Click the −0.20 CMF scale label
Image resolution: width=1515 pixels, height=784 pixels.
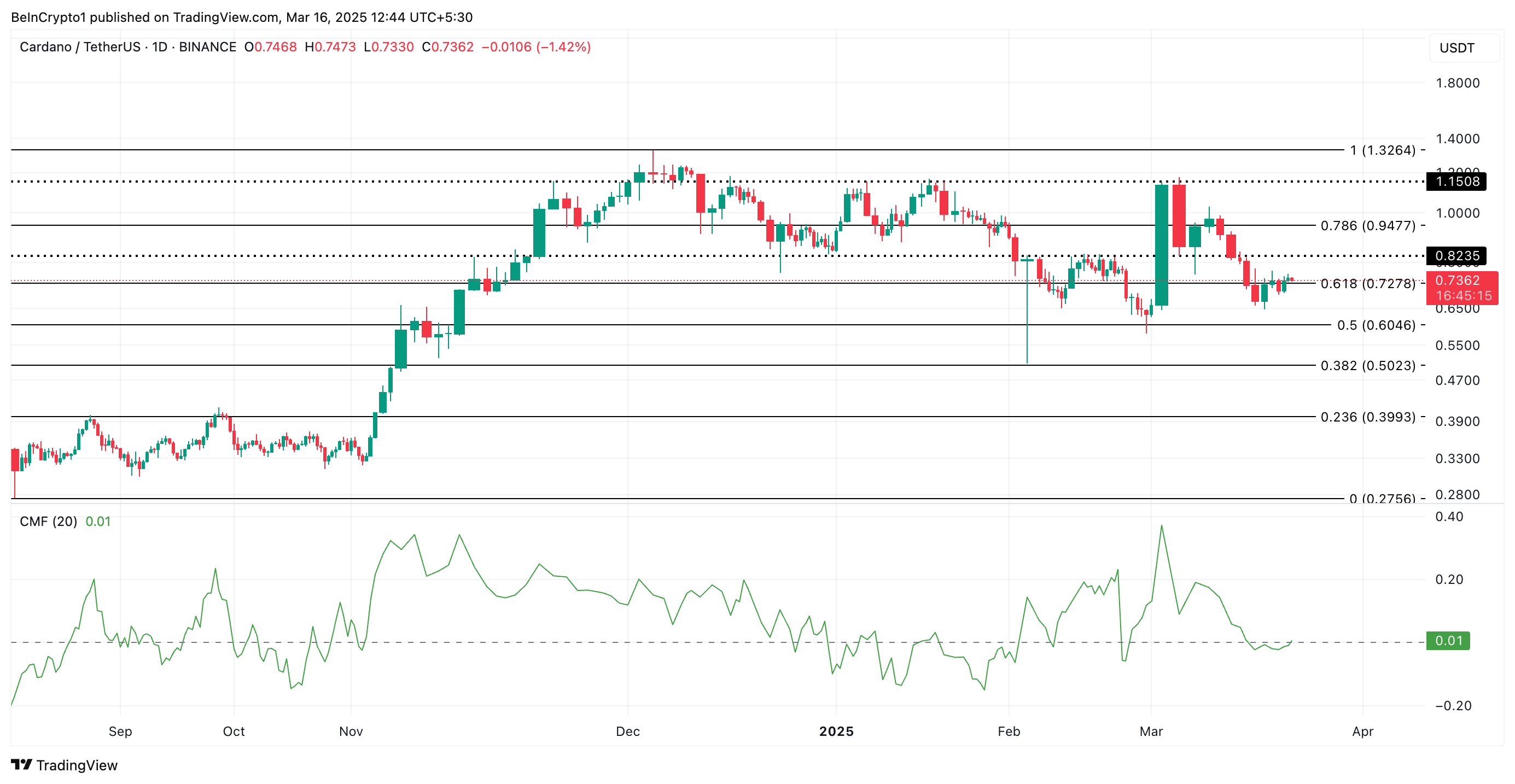click(x=1453, y=706)
